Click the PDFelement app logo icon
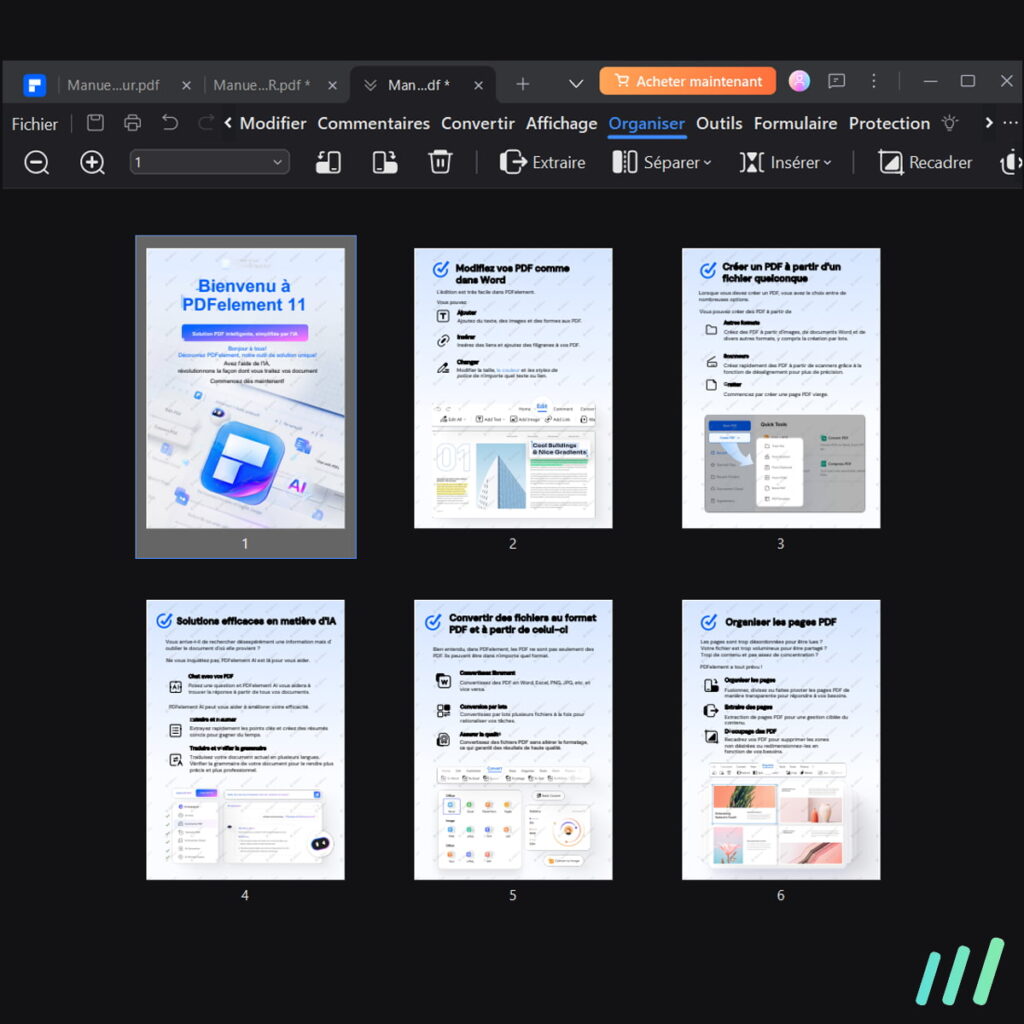The image size is (1024, 1024). pyautogui.click(x=34, y=85)
